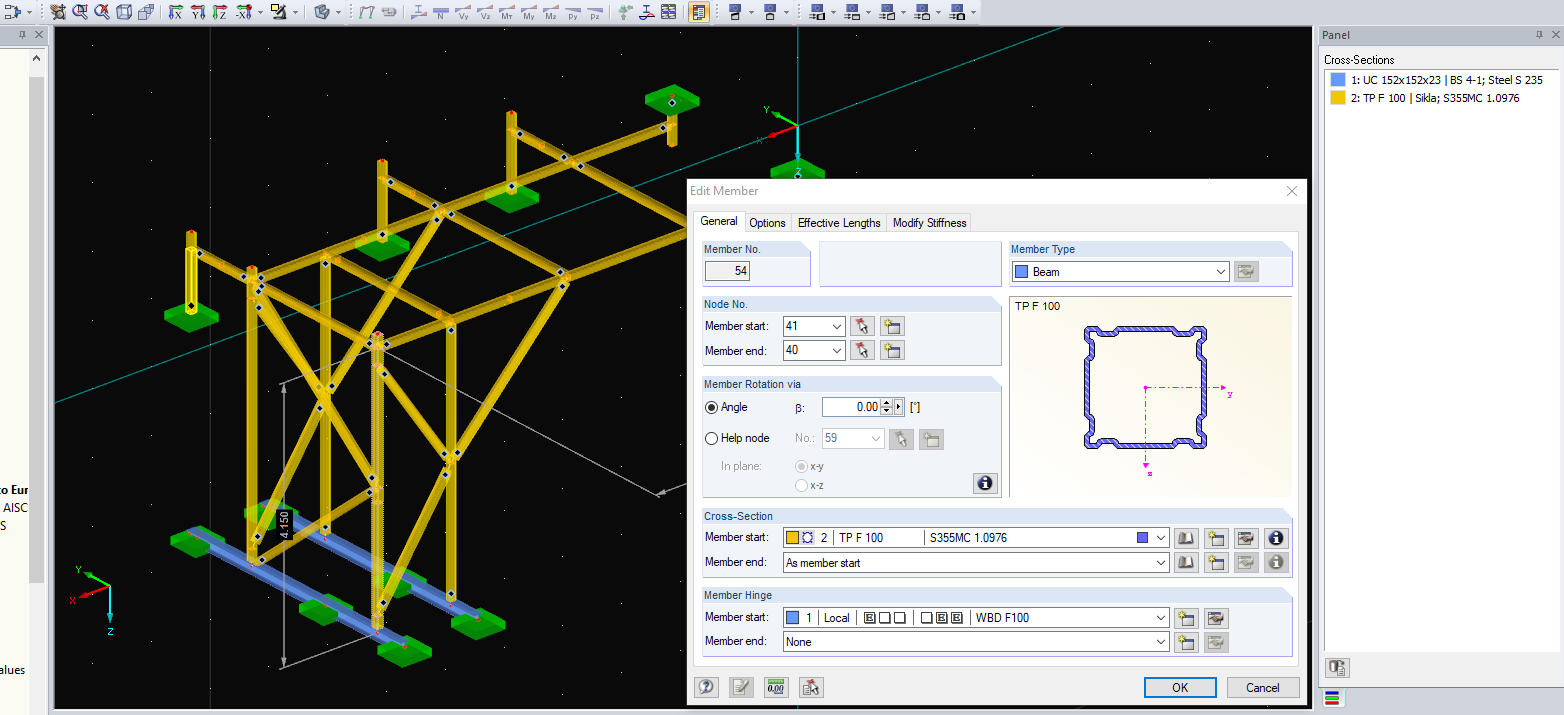Open the Member end hinge dropdown showing None
The width and height of the screenshot is (1564, 715).
[x=1160, y=641]
